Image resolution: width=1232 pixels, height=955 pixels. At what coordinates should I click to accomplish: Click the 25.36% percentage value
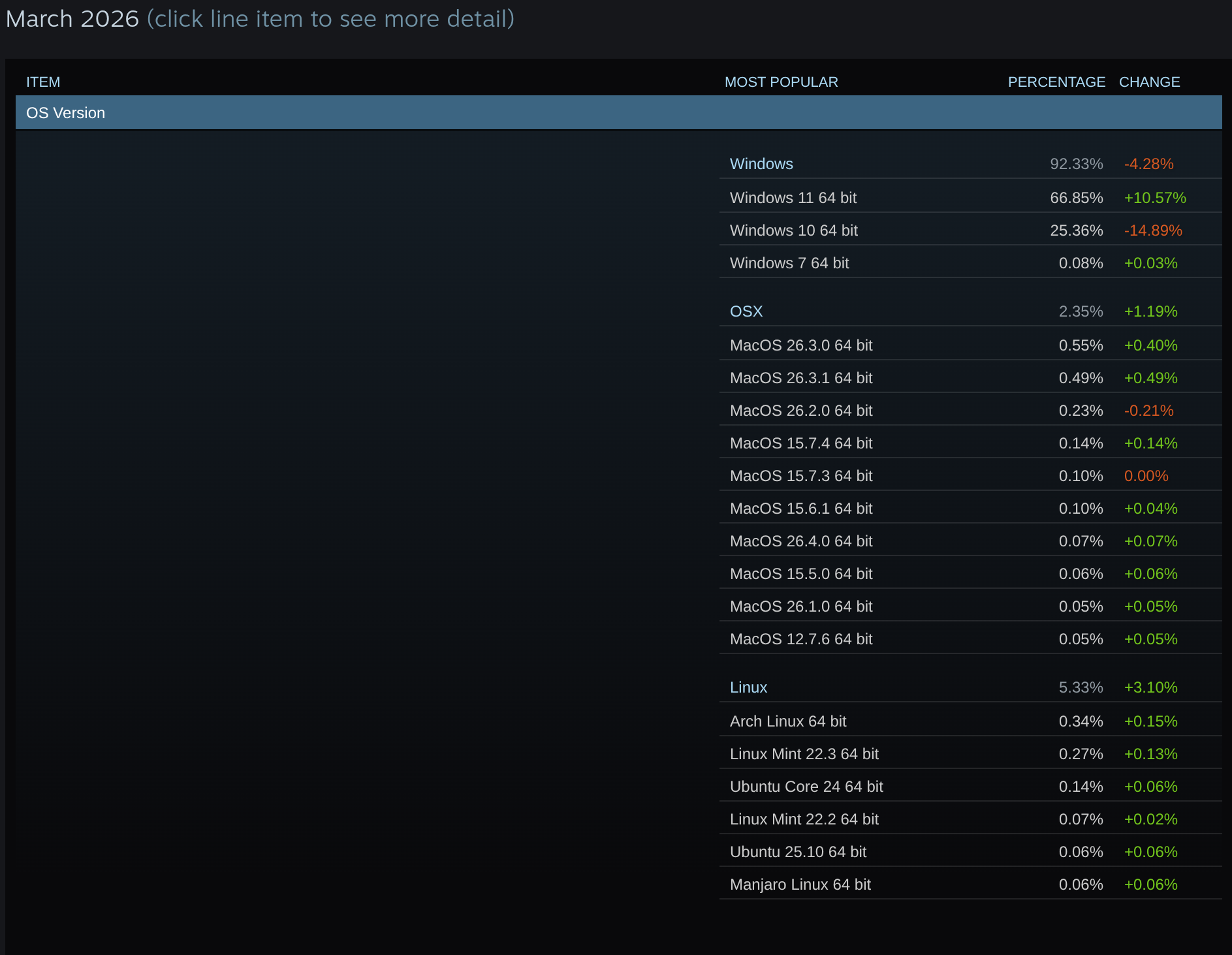click(1077, 230)
